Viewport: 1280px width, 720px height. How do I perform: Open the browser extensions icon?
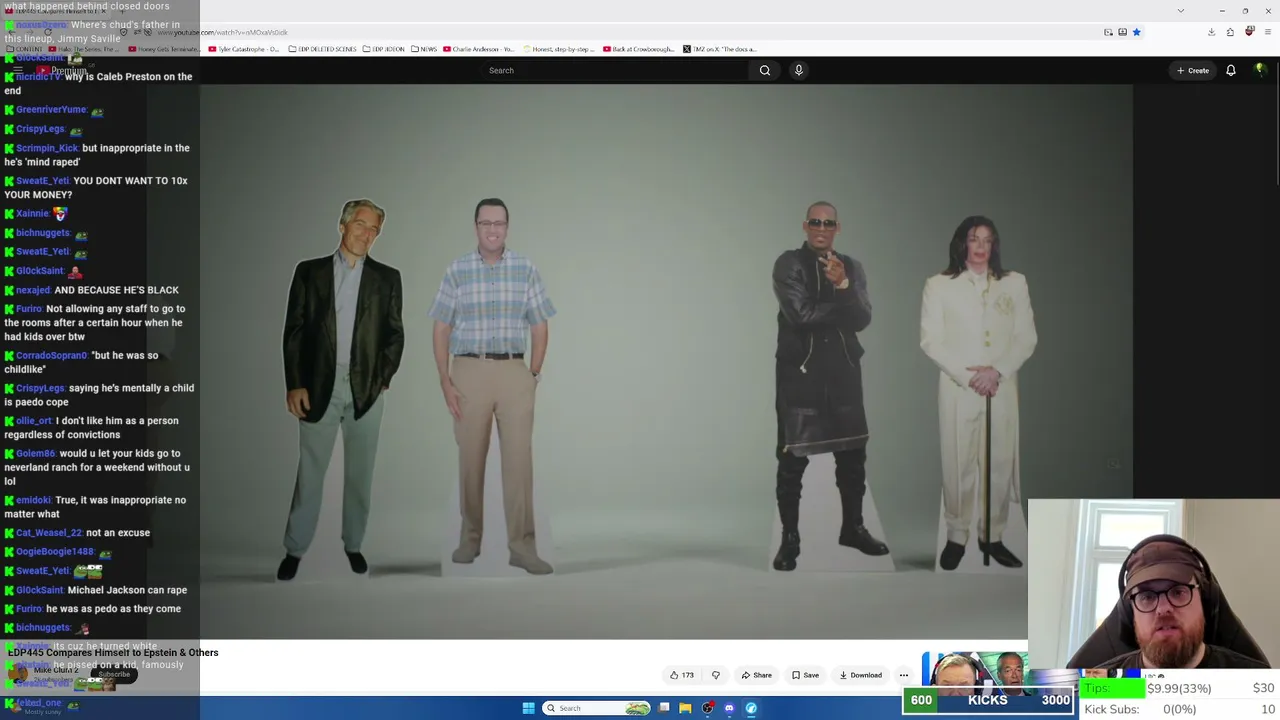1230,32
